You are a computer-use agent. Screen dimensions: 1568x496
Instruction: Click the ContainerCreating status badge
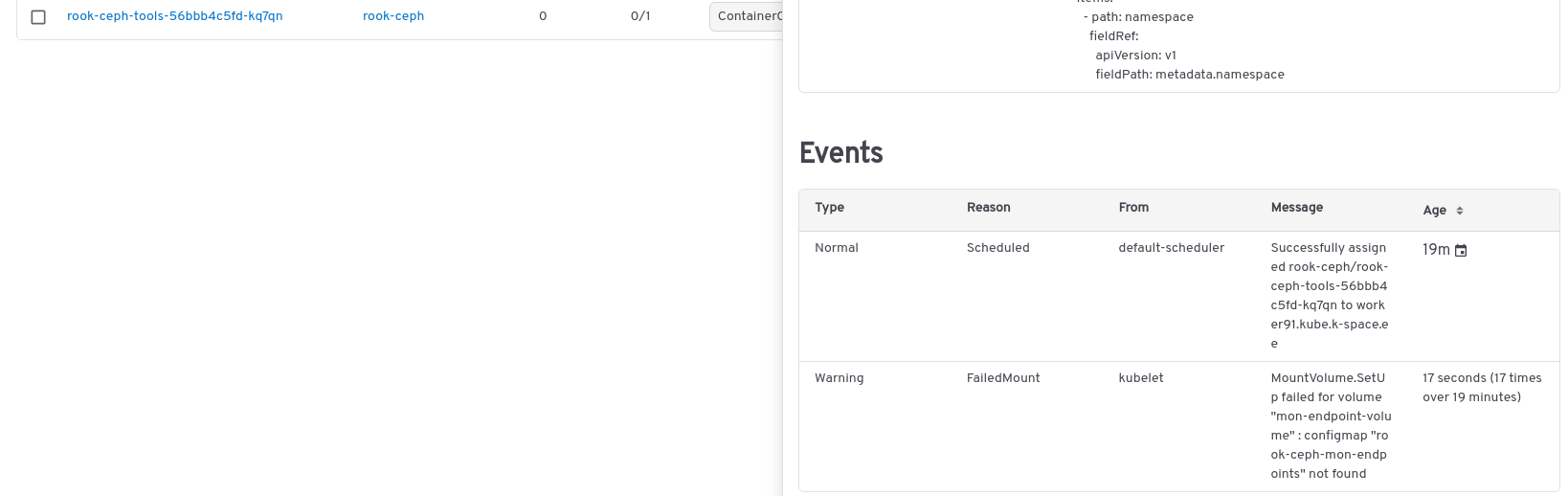pos(747,16)
